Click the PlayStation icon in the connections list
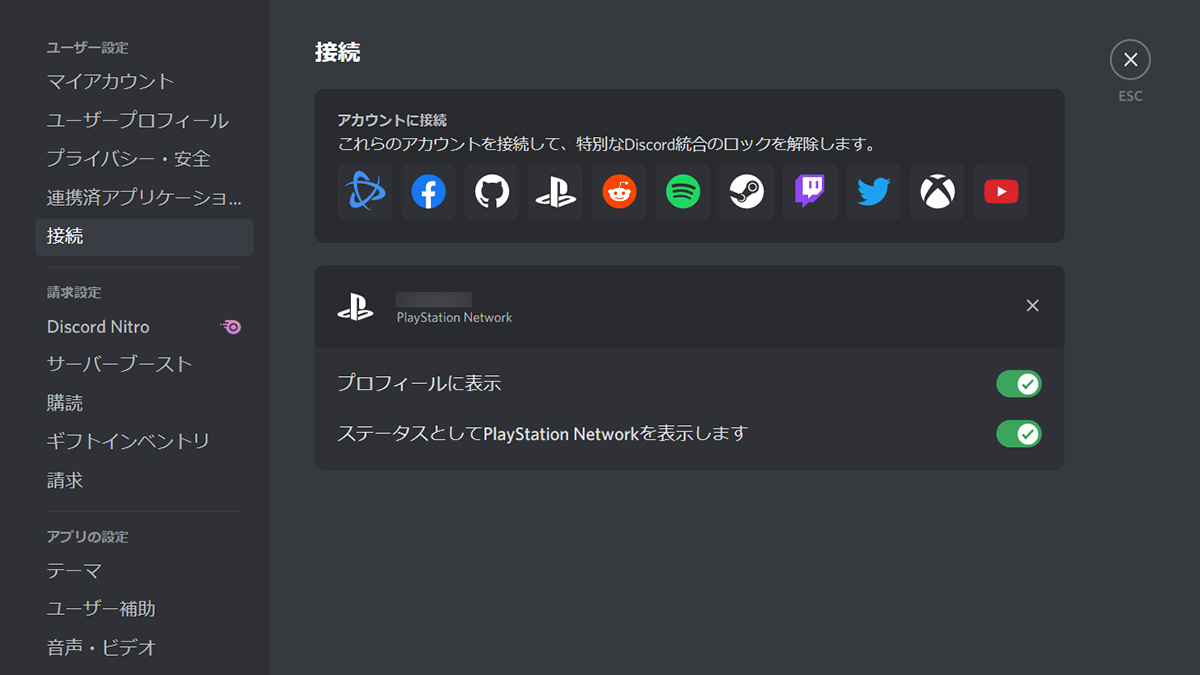The image size is (1200, 675). [355, 306]
